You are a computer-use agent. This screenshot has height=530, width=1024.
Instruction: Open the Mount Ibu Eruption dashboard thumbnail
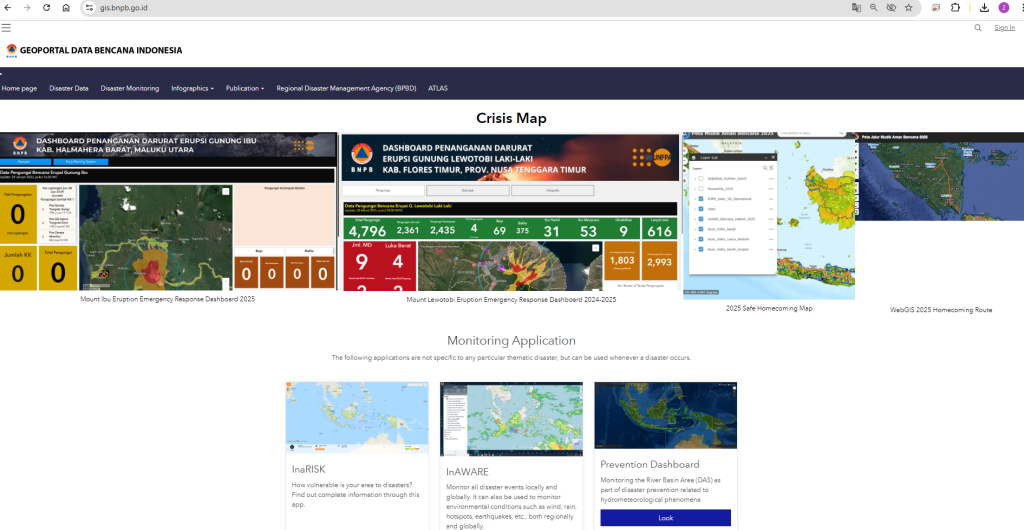[x=168, y=212]
